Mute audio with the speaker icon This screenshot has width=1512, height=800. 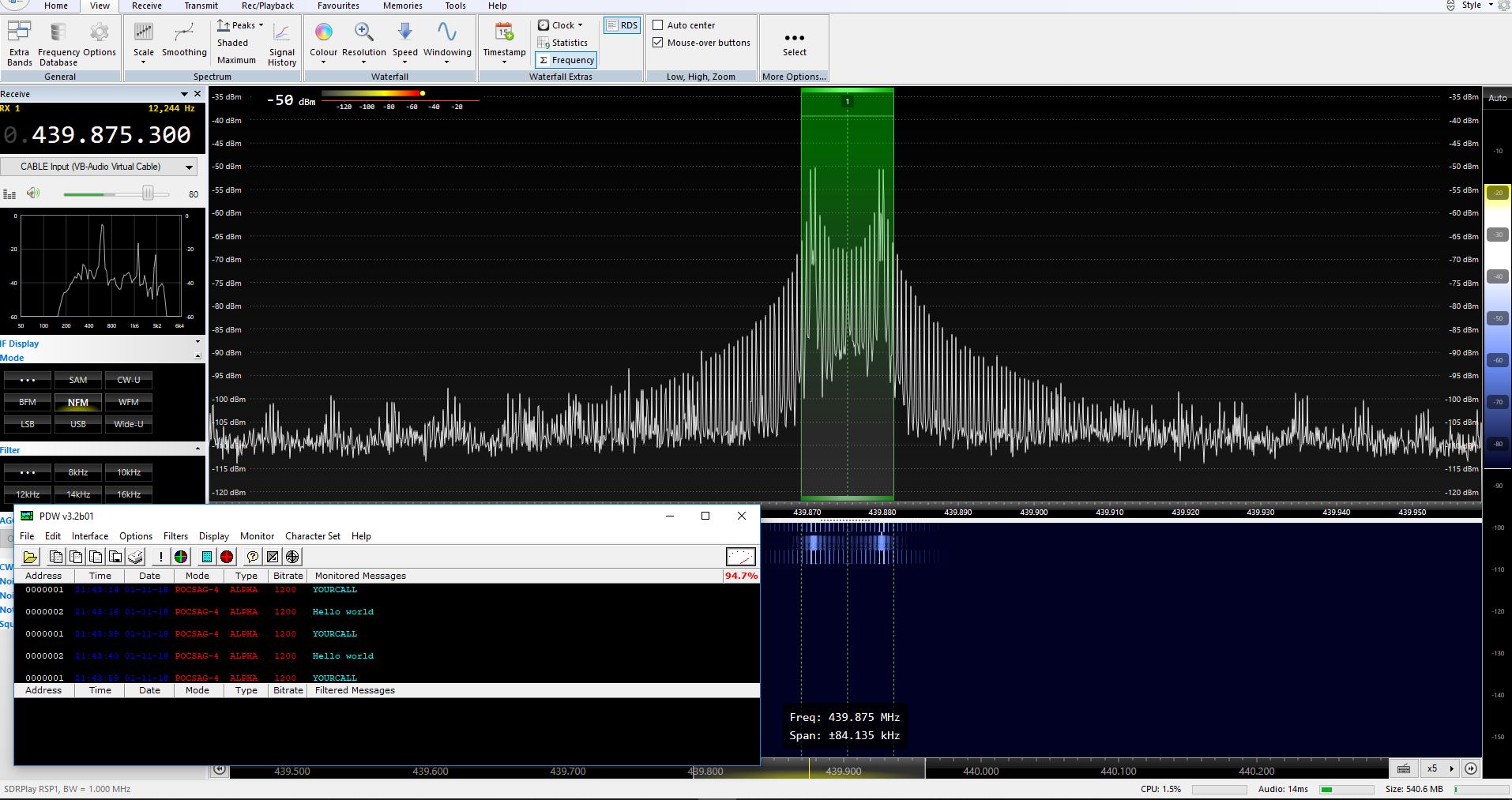coord(32,193)
